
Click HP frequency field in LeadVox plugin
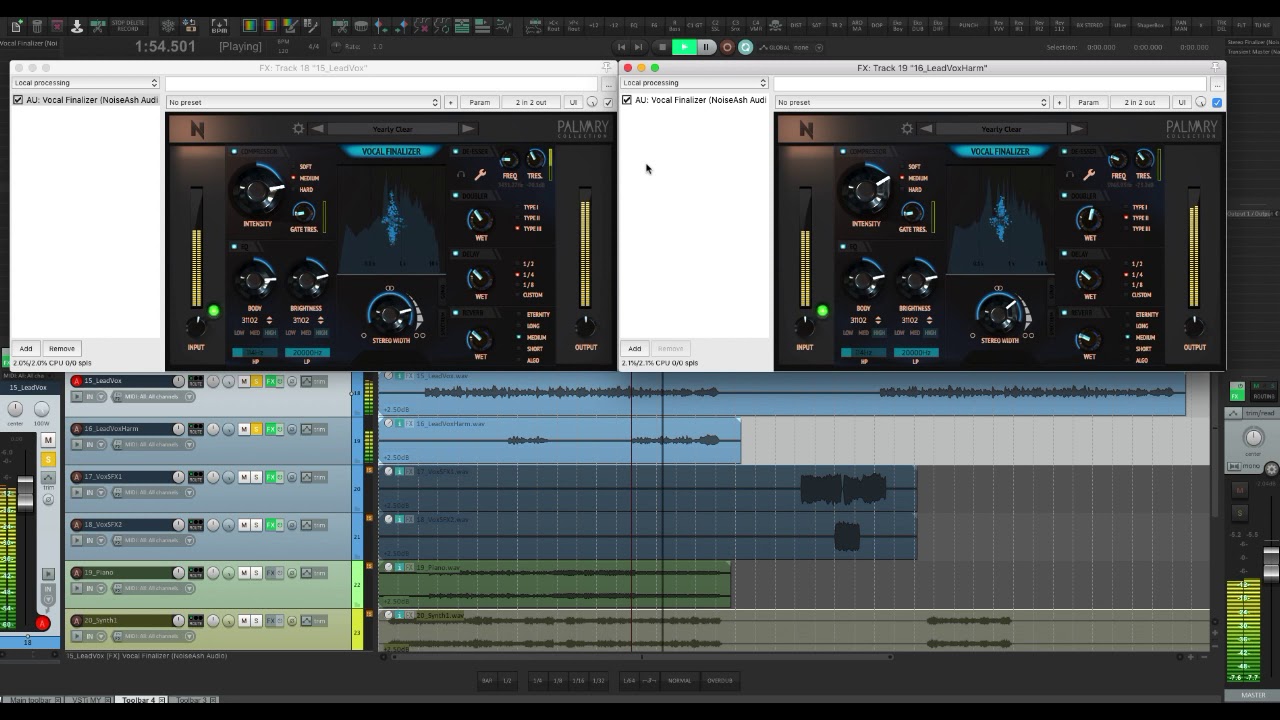[254, 353]
